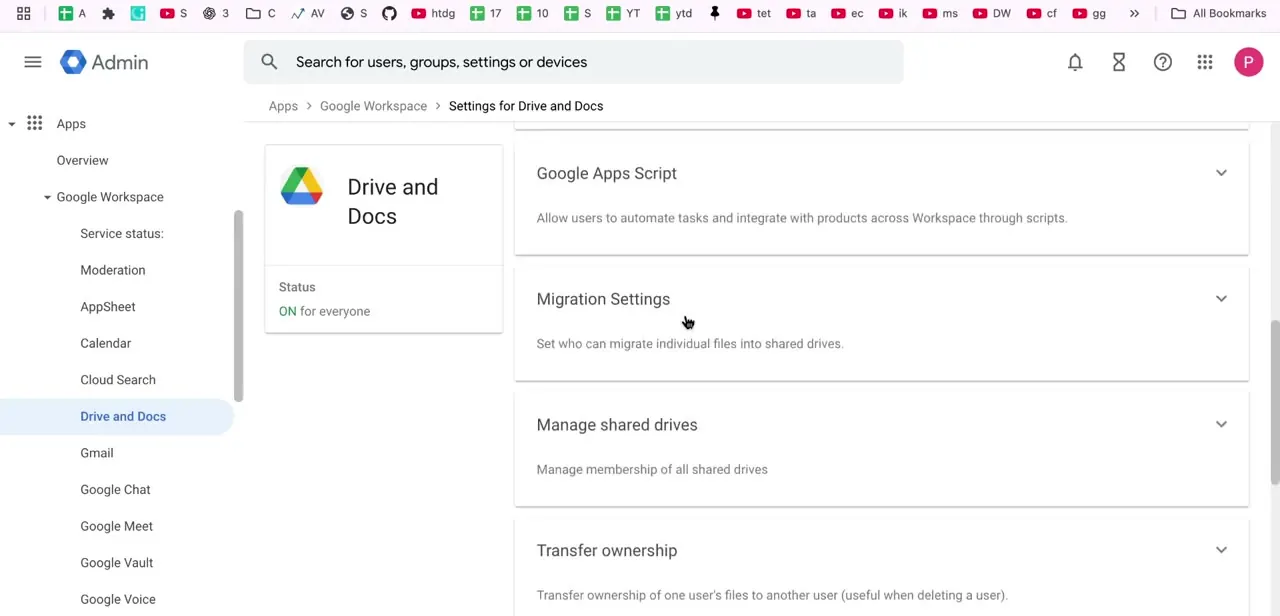Open Cloud Search in the sidebar

118,380
